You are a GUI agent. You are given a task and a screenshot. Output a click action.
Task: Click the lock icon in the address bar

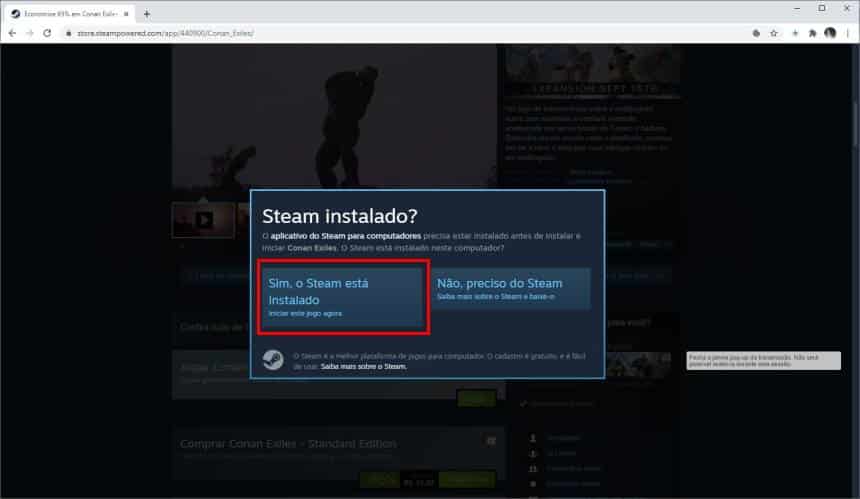click(69, 33)
